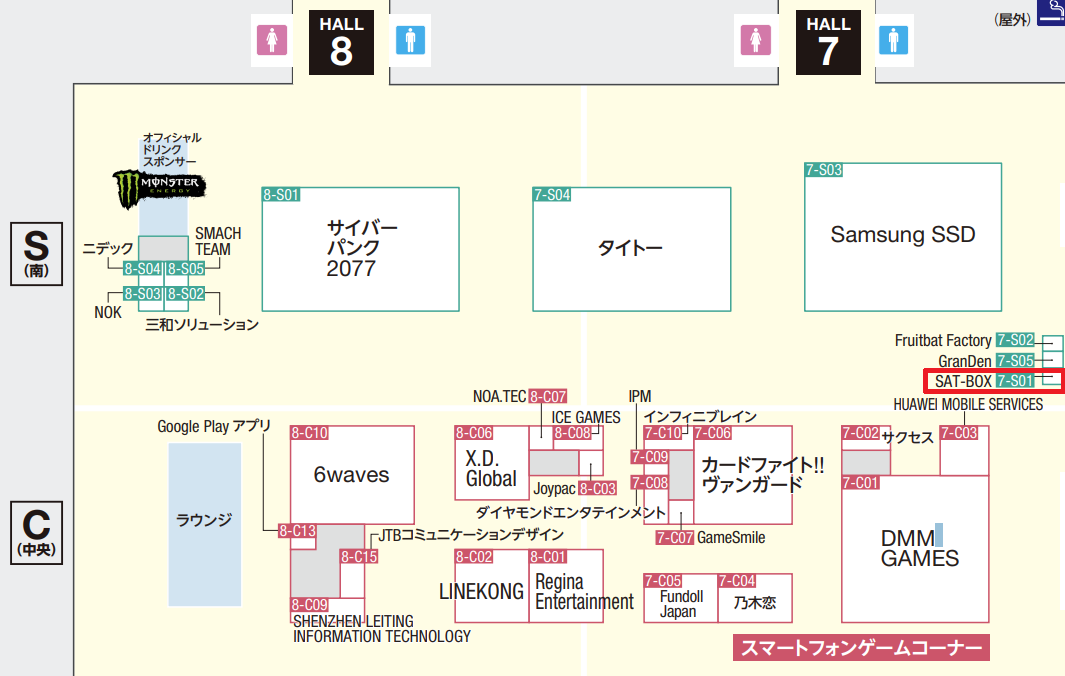Screen dimensions: 1065x676
Task: Open the DMM GAMES booth
Action: 916,549
